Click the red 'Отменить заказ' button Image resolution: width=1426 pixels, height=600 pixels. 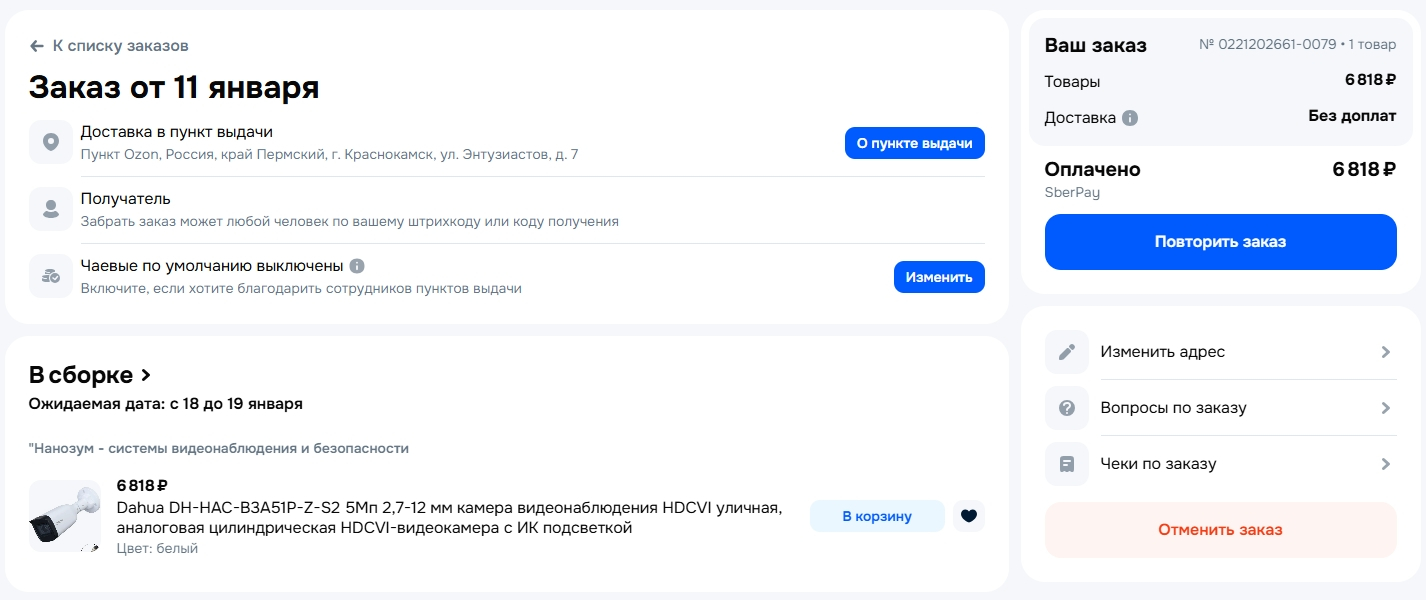[1220, 530]
